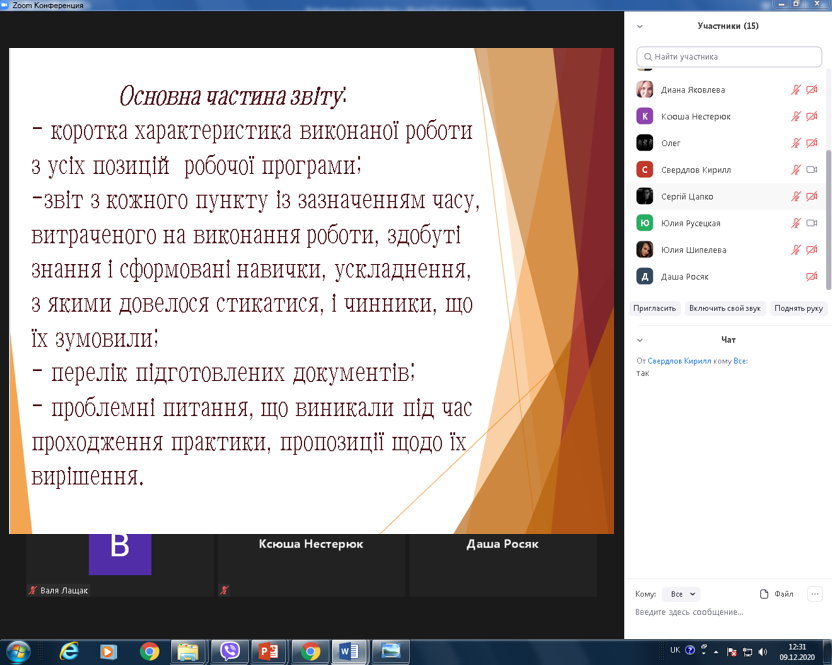Screen dimensions: 832x665
Task: Collapse the Участники panel with its chevron
Action: [640, 26]
